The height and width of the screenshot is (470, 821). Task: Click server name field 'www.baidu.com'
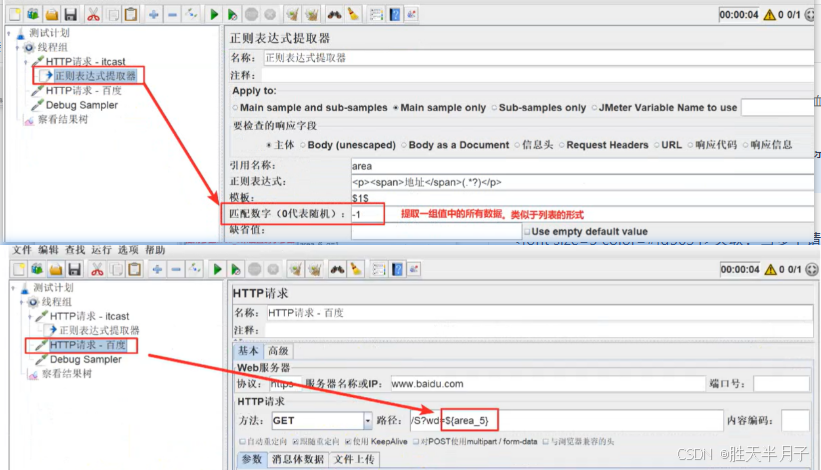point(548,384)
